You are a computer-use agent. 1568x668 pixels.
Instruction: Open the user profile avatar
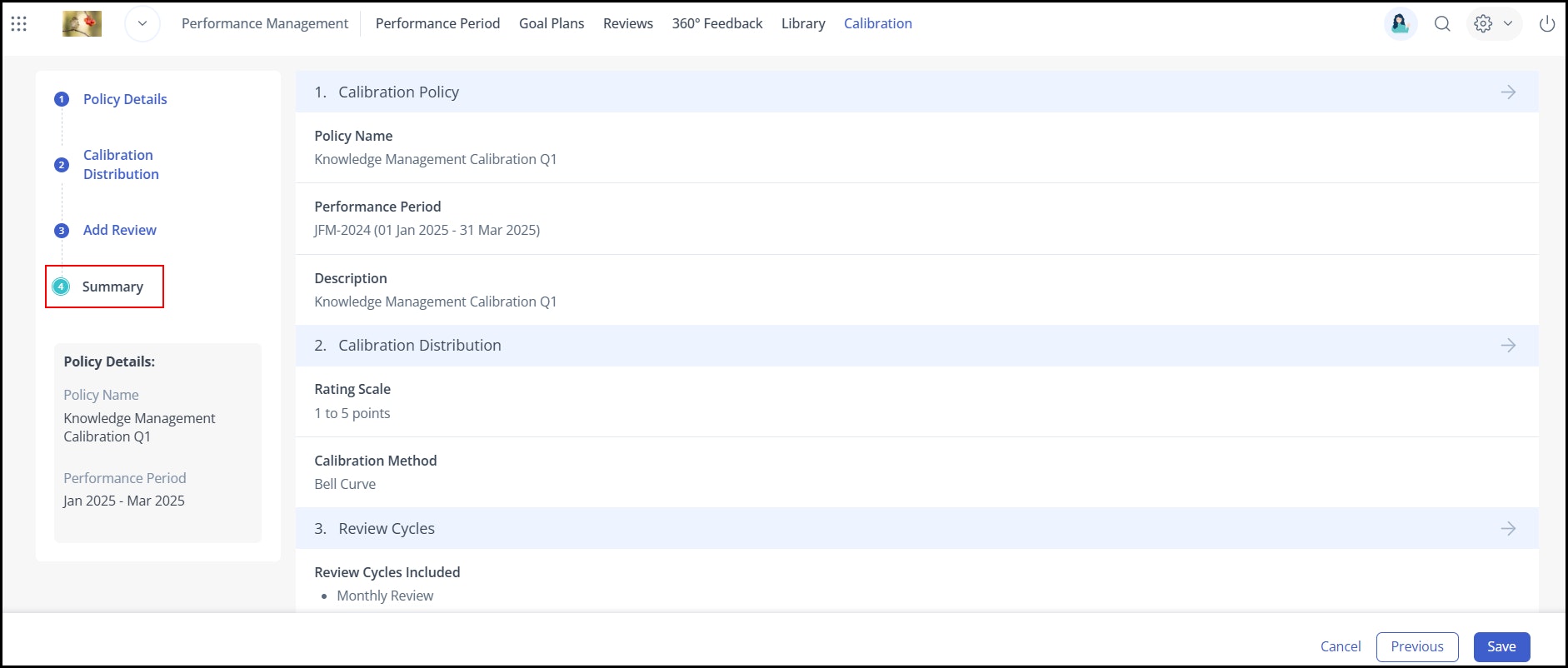[x=1401, y=24]
